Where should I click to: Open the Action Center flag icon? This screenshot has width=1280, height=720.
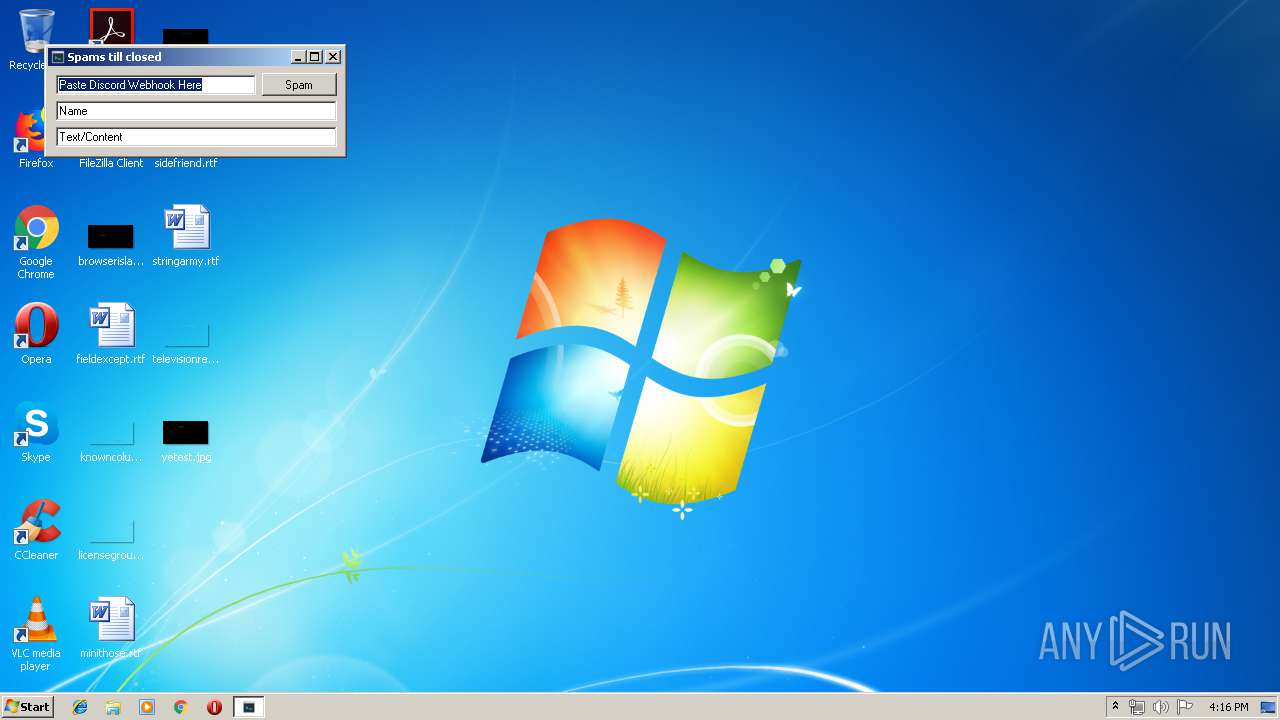1185,707
